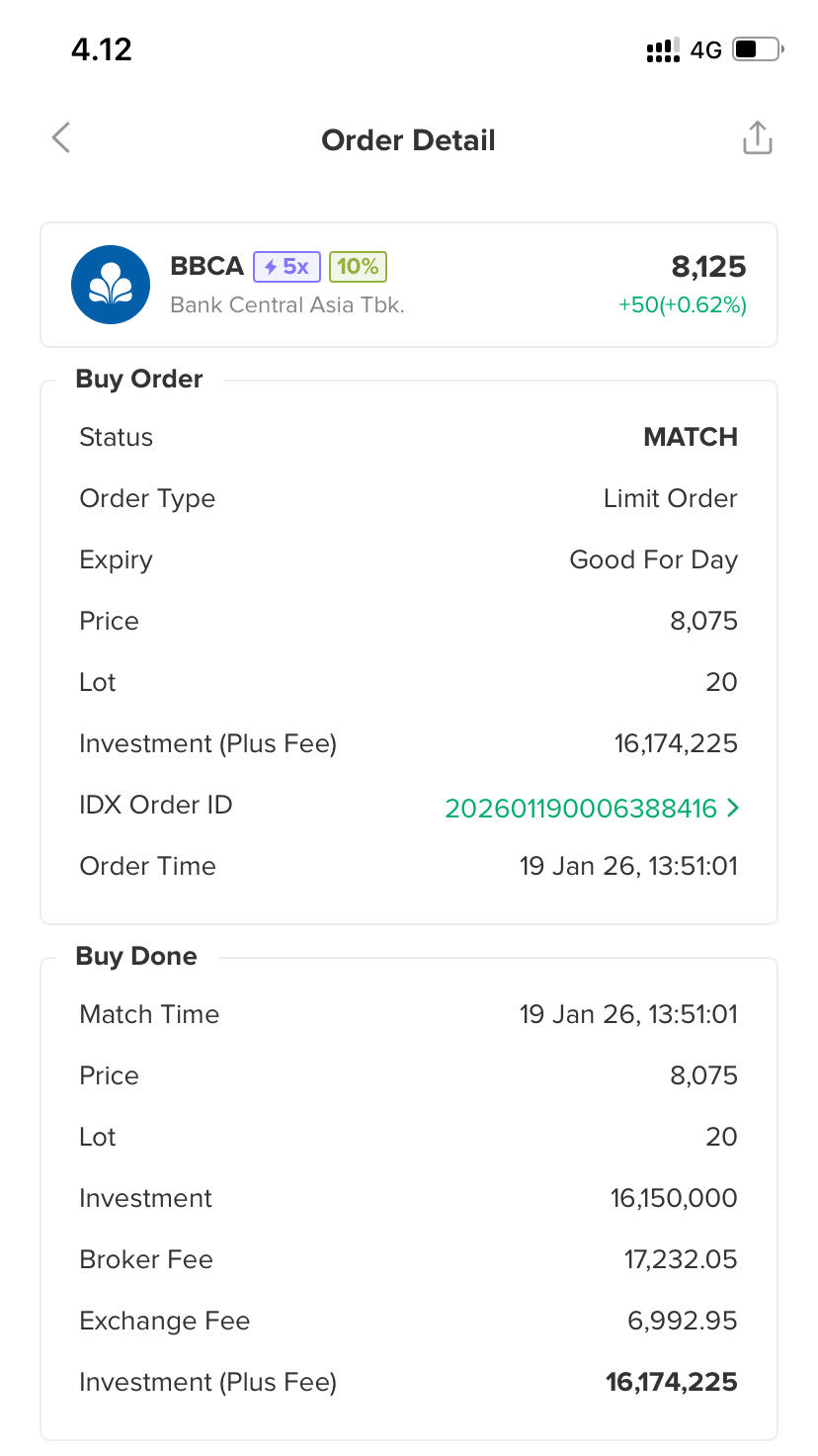Tap the 10% green badge
Screen dimensions: 818x1456
click(x=358, y=267)
